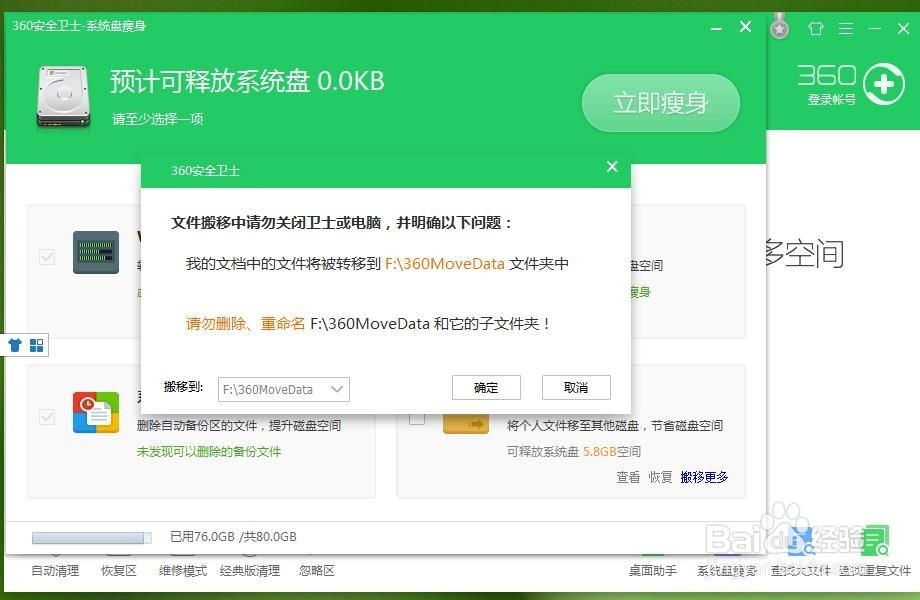Close the 360安全卫士 move-files dialog
This screenshot has height=600, width=920.
(x=612, y=167)
